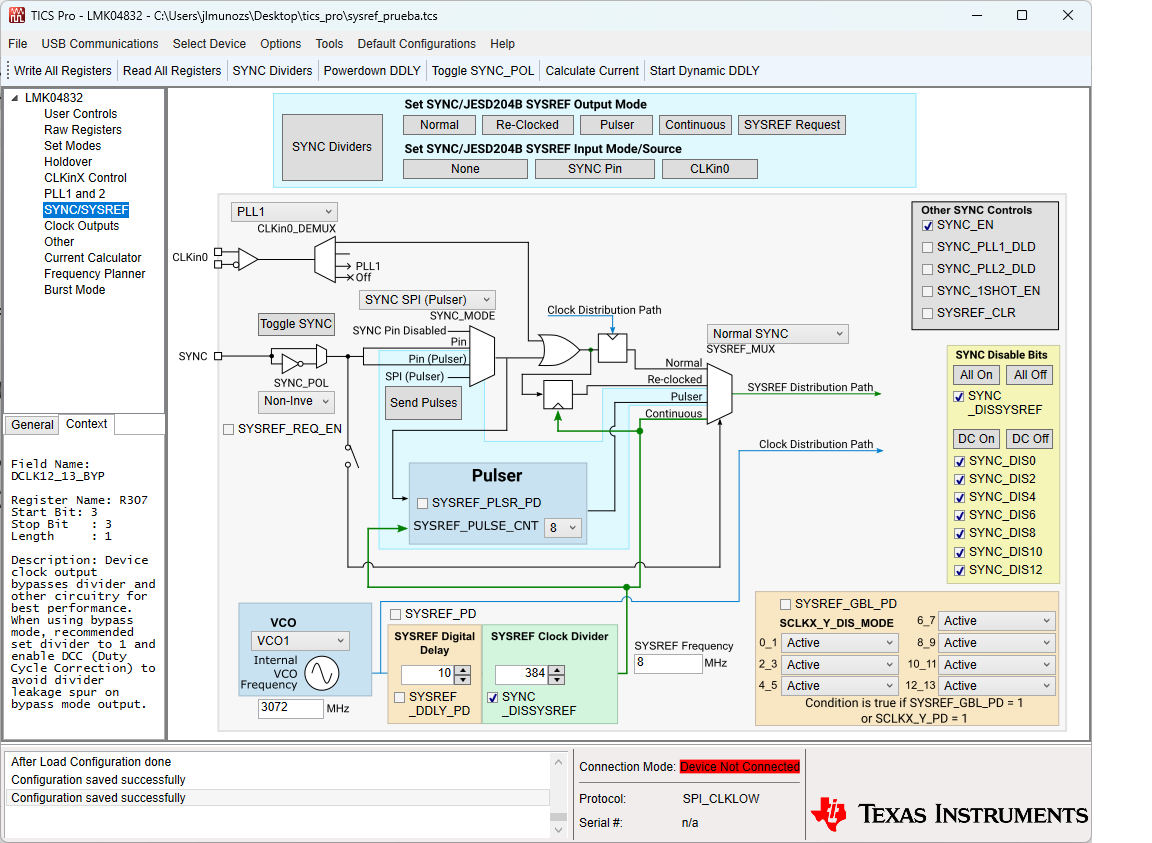Click the TICS Pro app icon in title bar

pyautogui.click(x=16, y=15)
